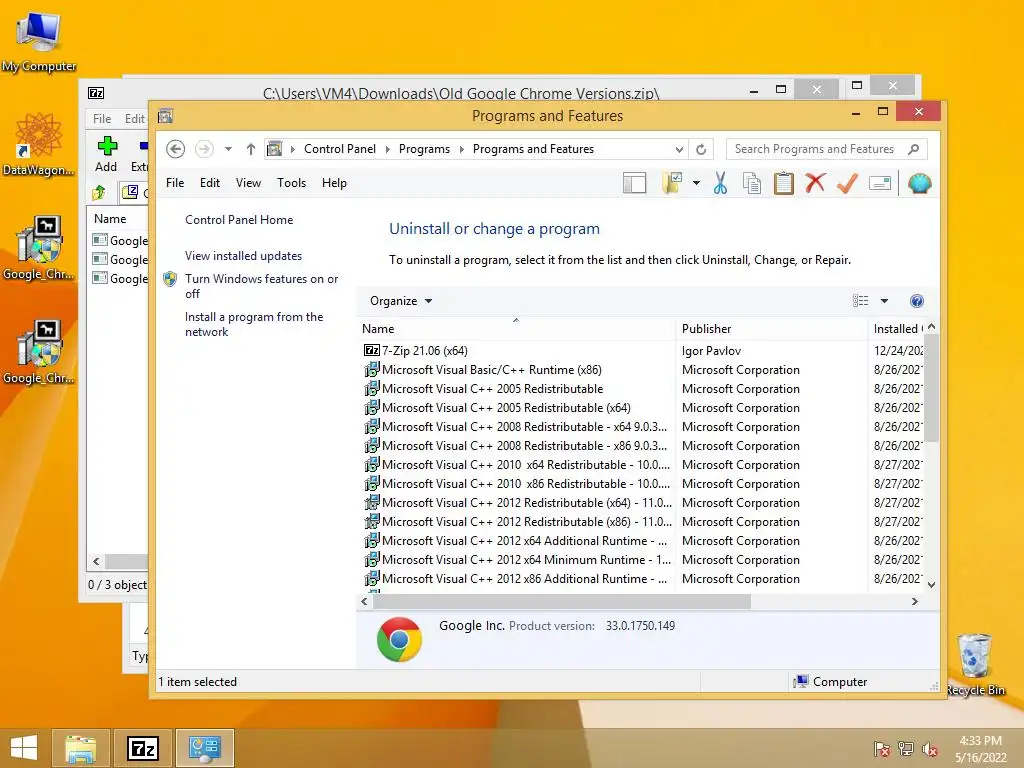Image resolution: width=1024 pixels, height=768 pixels.
Task: Click the globe icon in toolbar
Action: [919, 184]
